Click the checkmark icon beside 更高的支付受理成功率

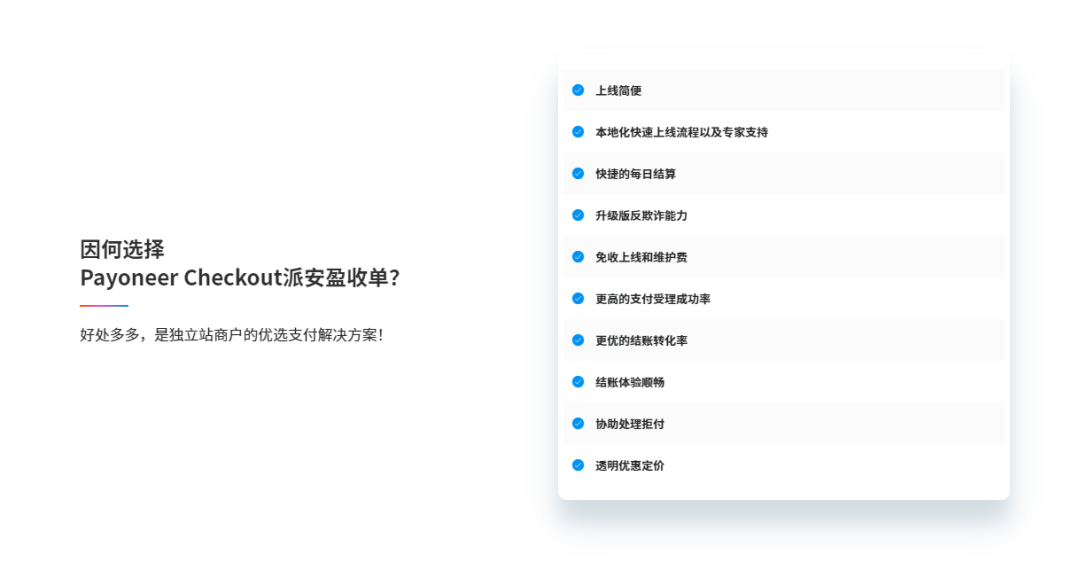[578, 298]
